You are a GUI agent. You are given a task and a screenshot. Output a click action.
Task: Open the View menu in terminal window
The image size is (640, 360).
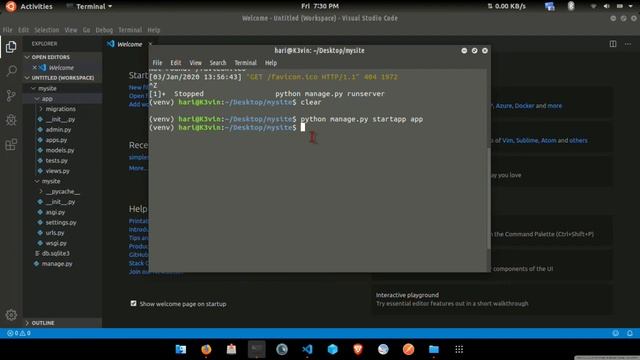pyautogui.click(x=195, y=63)
